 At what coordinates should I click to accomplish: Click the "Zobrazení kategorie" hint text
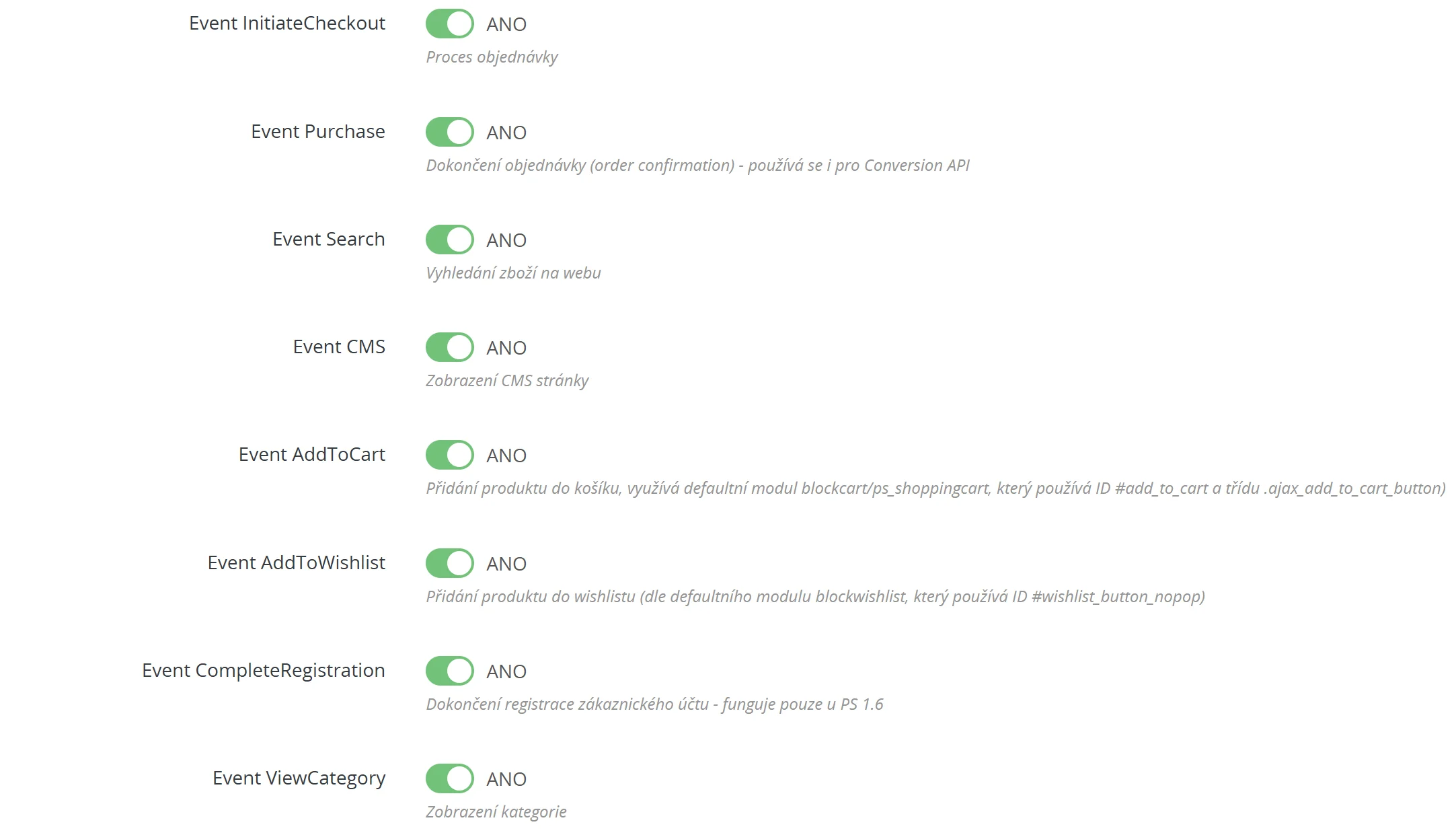[496, 812]
